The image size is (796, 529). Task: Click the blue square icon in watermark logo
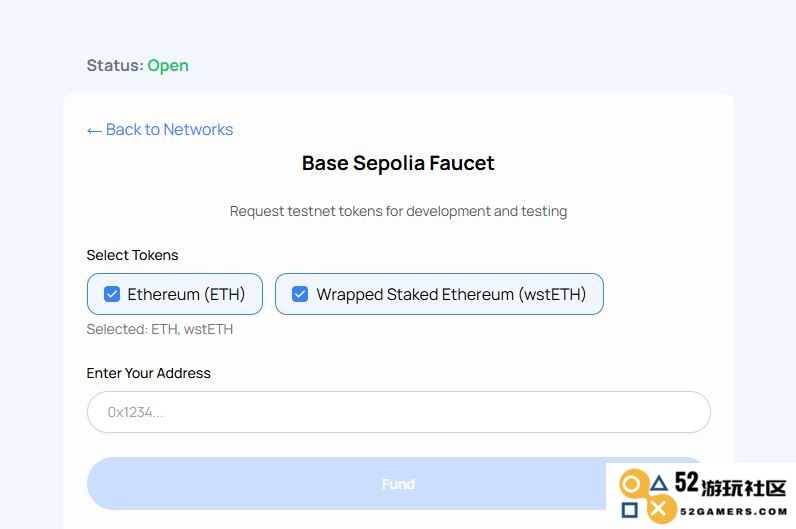630,510
